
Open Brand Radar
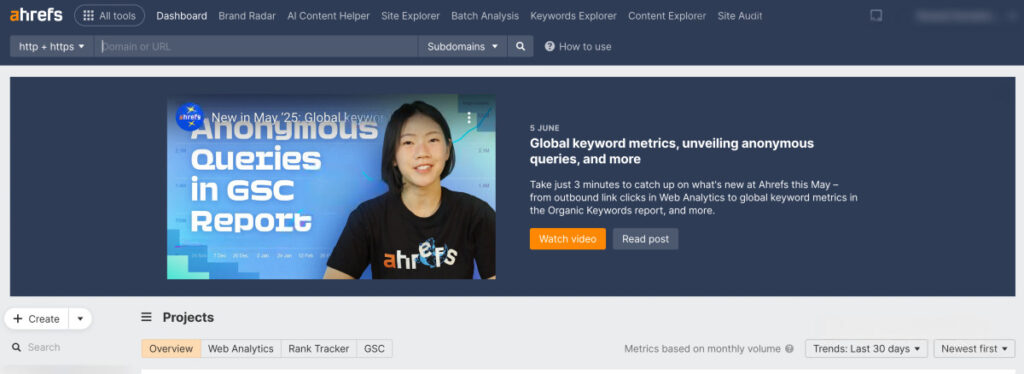click(247, 16)
